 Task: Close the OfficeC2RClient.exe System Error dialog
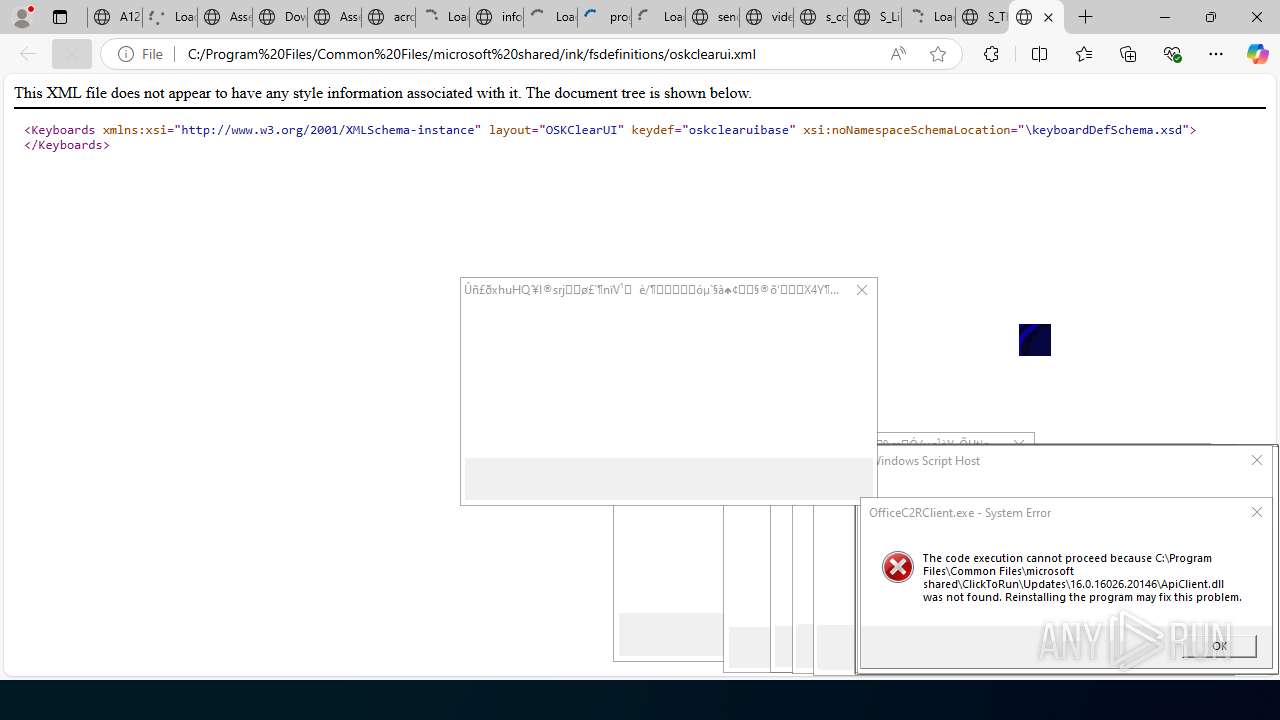coord(1257,512)
